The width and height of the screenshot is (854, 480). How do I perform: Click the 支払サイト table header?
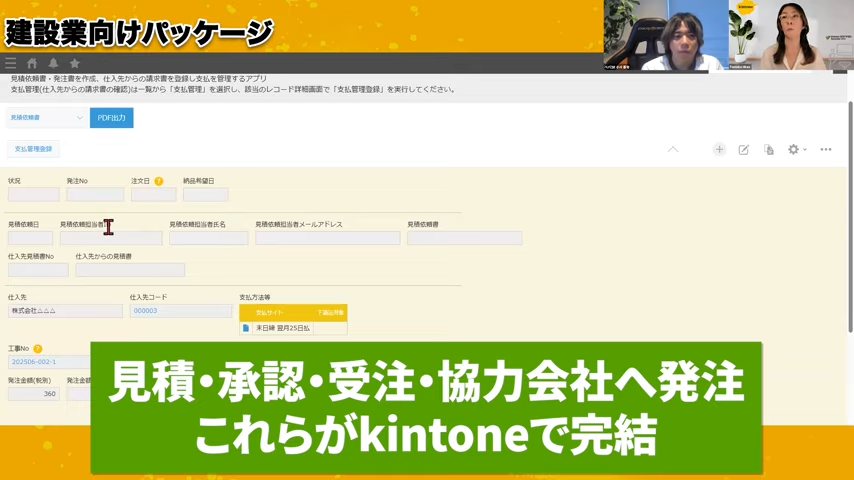coord(270,313)
